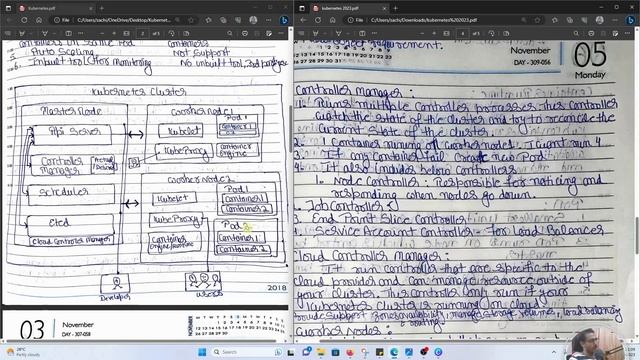The height and width of the screenshot is (360, 640).
Task: Reload the left Kubernetes.pdf window
Action: 24,20
